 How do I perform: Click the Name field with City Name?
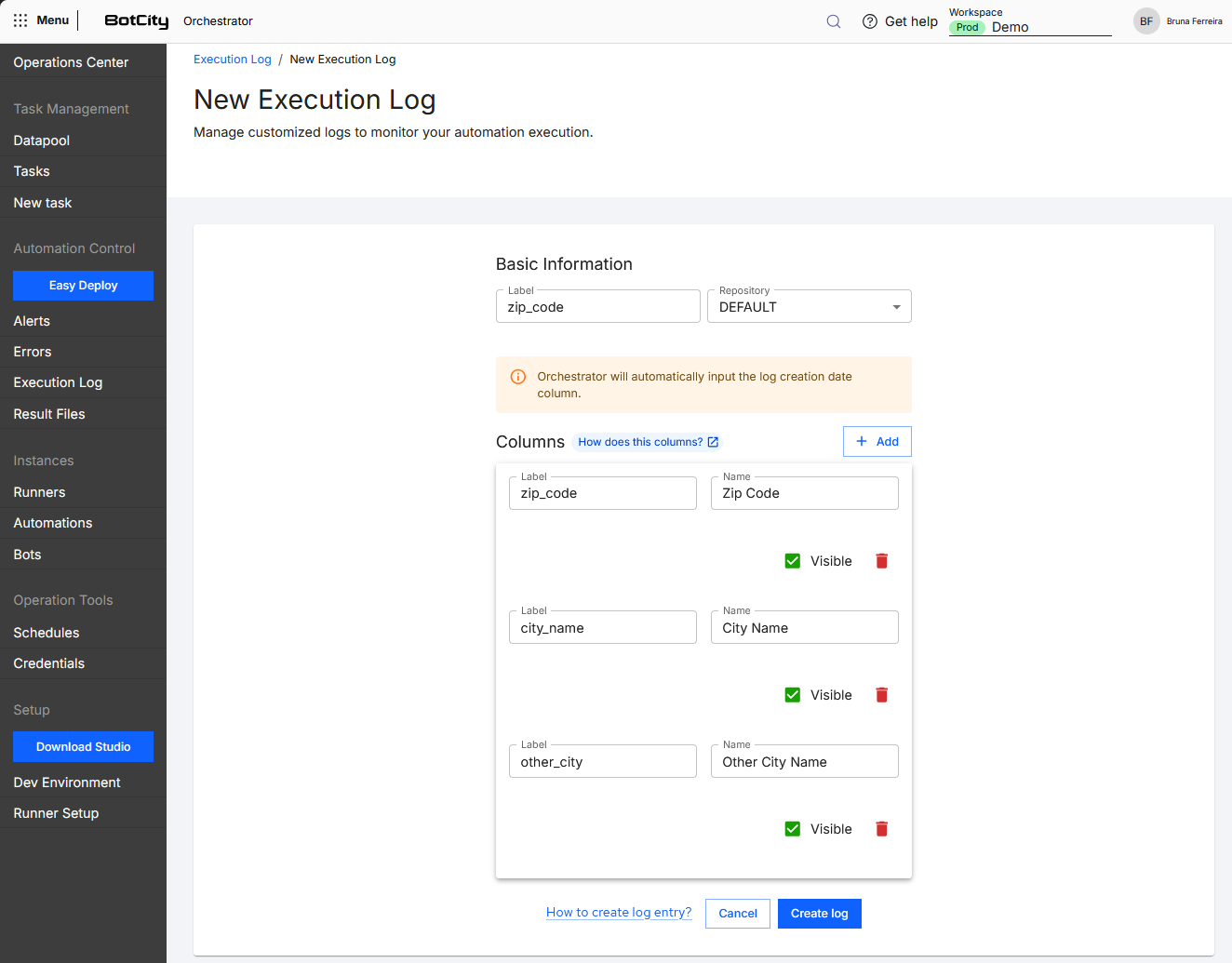coord(805,627)
